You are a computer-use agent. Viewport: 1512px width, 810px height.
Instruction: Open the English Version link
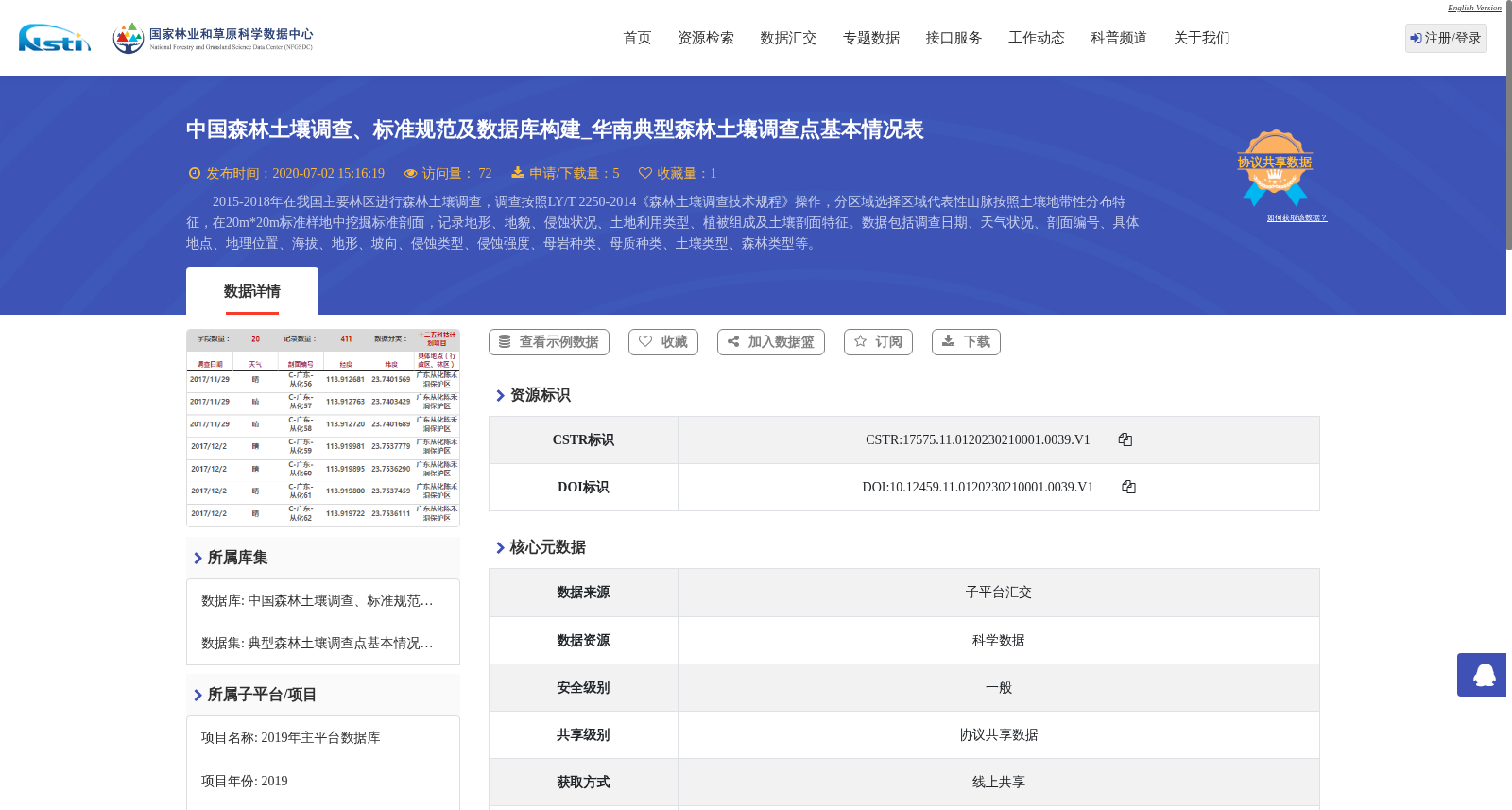(1474, 8)
